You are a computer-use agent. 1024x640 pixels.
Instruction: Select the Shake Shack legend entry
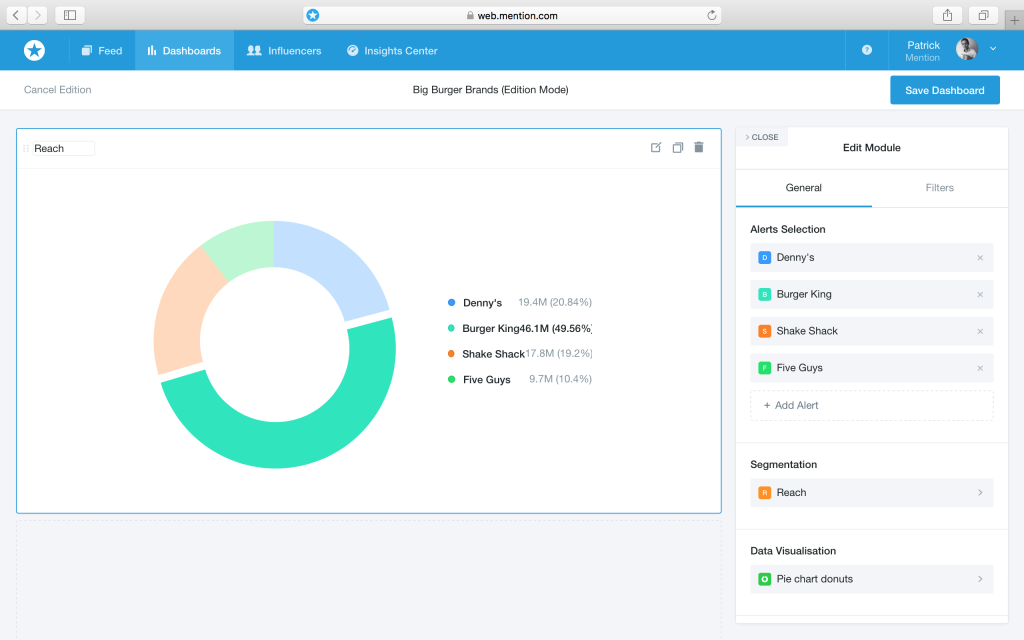coord(520,353)
